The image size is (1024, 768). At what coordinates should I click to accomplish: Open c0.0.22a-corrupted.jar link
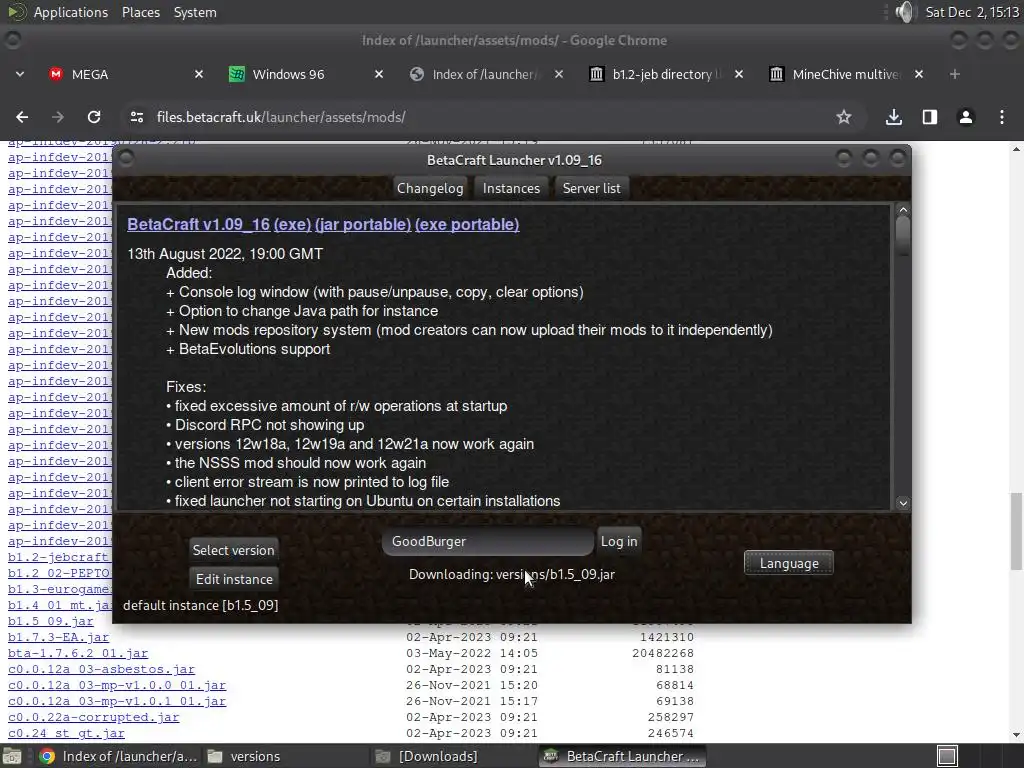(93, 717)
